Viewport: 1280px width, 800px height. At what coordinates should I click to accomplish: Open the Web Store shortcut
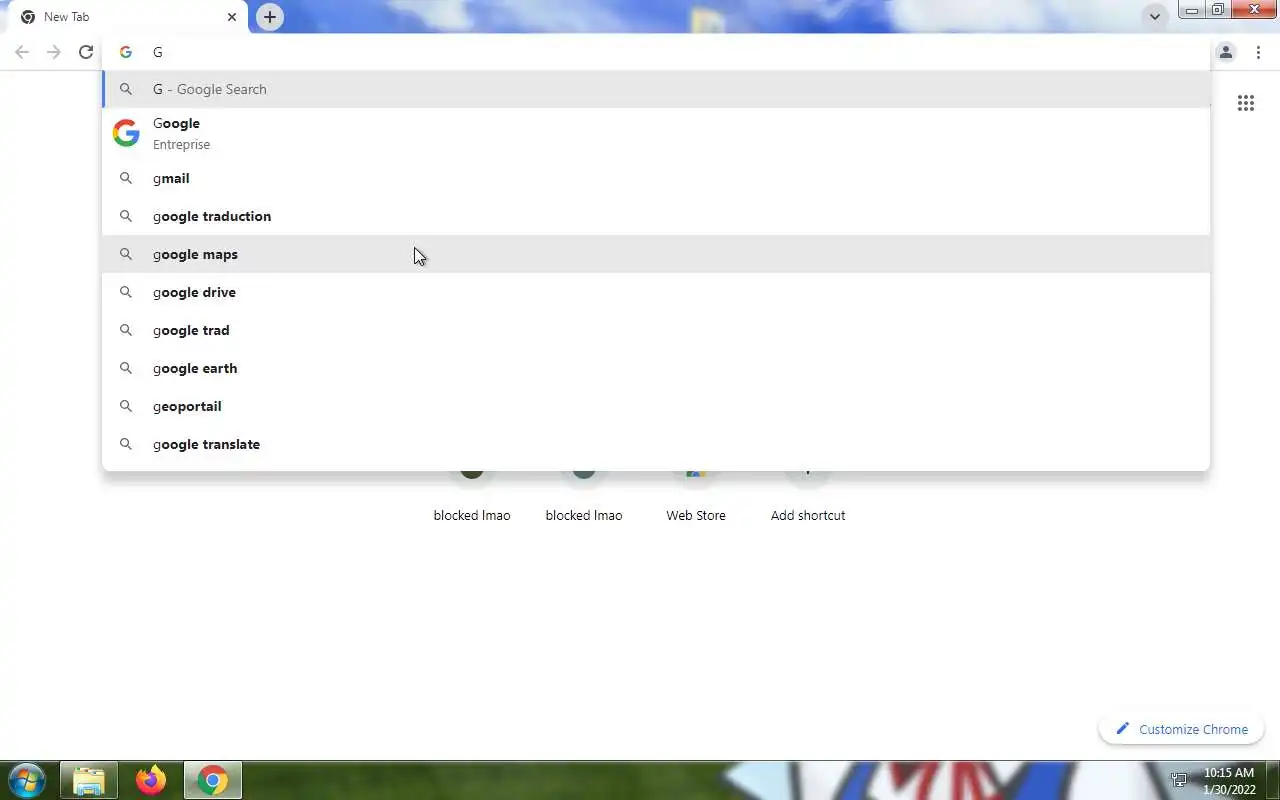pyautogui.click(x=696, y=497)
